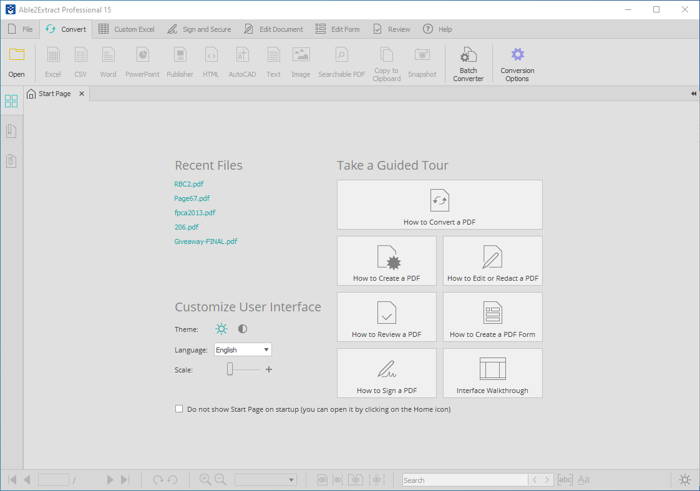Screen dimensions: 700x491
Task: Open recent file Giveaway-FINAL.pdf
Action: pos(206,241)
